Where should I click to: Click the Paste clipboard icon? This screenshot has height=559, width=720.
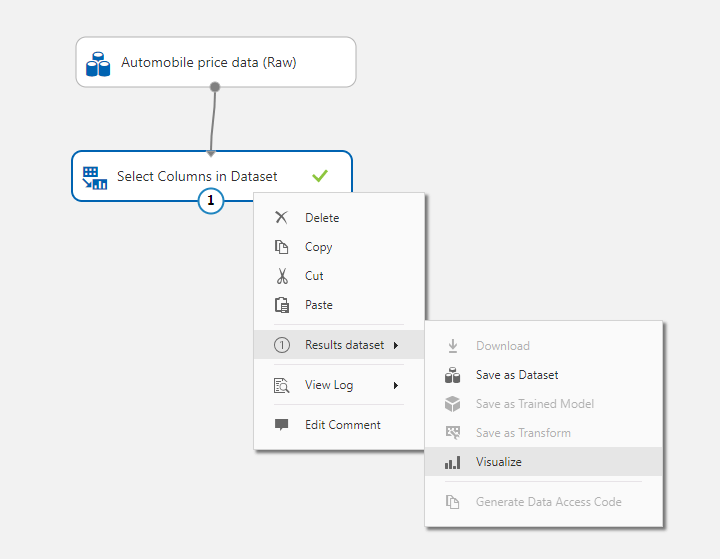pos(282,305)
